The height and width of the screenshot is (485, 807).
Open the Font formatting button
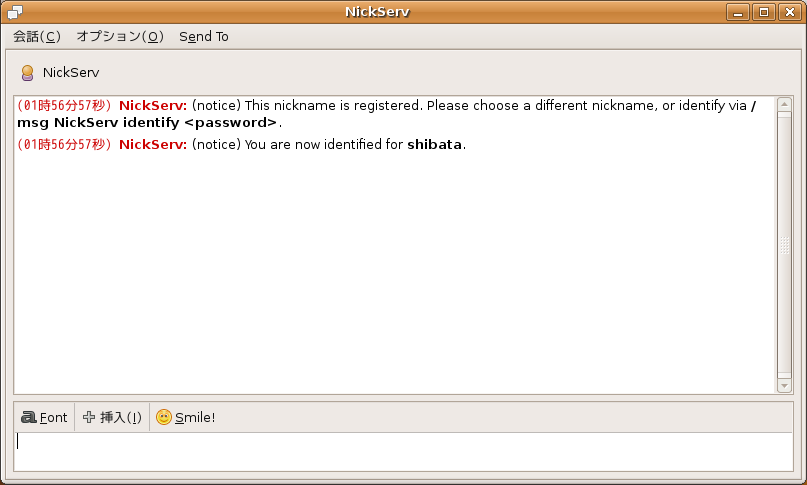point(44,417)
